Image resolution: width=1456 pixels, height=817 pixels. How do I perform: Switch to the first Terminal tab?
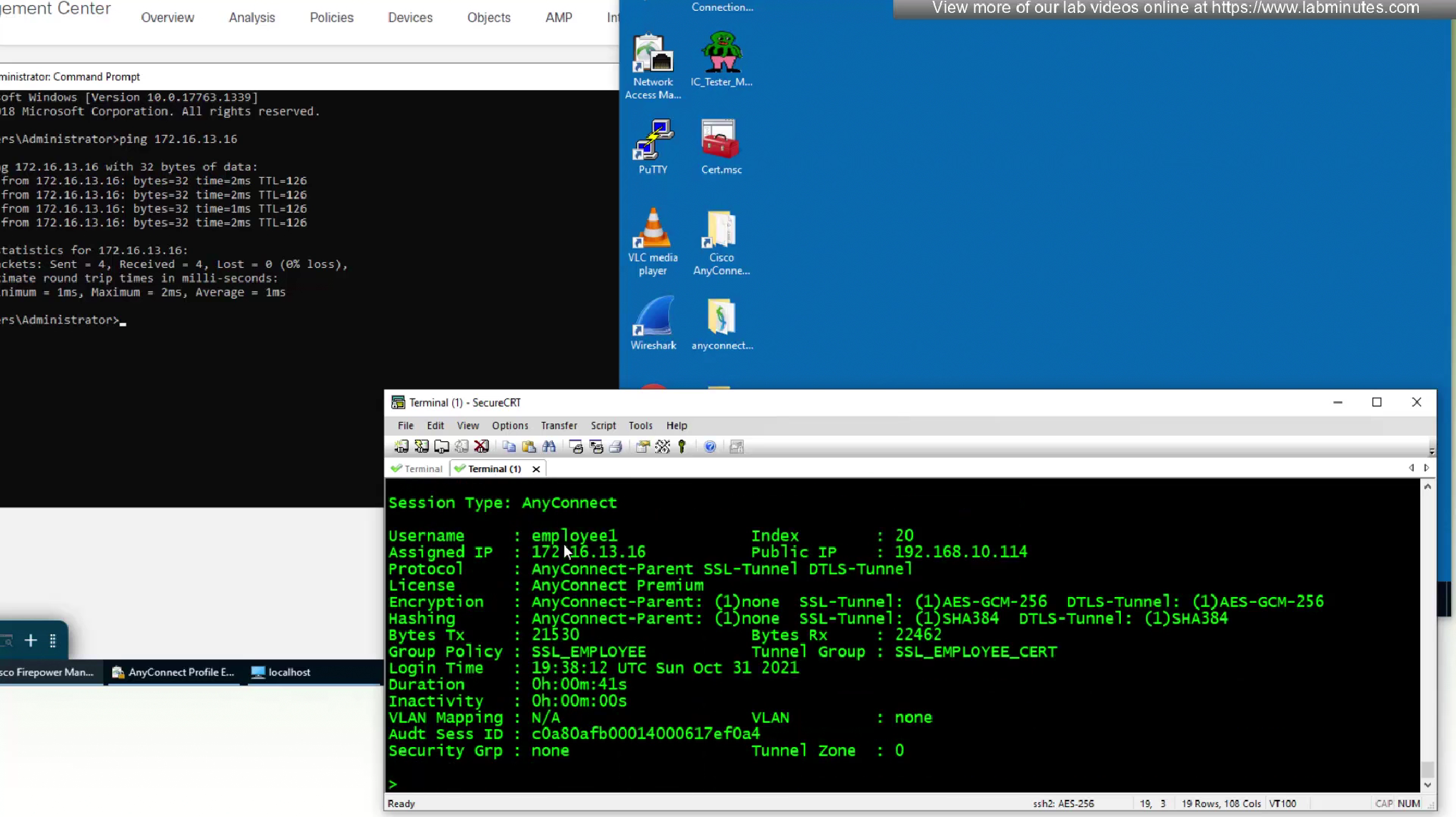[x=417, y=469]
